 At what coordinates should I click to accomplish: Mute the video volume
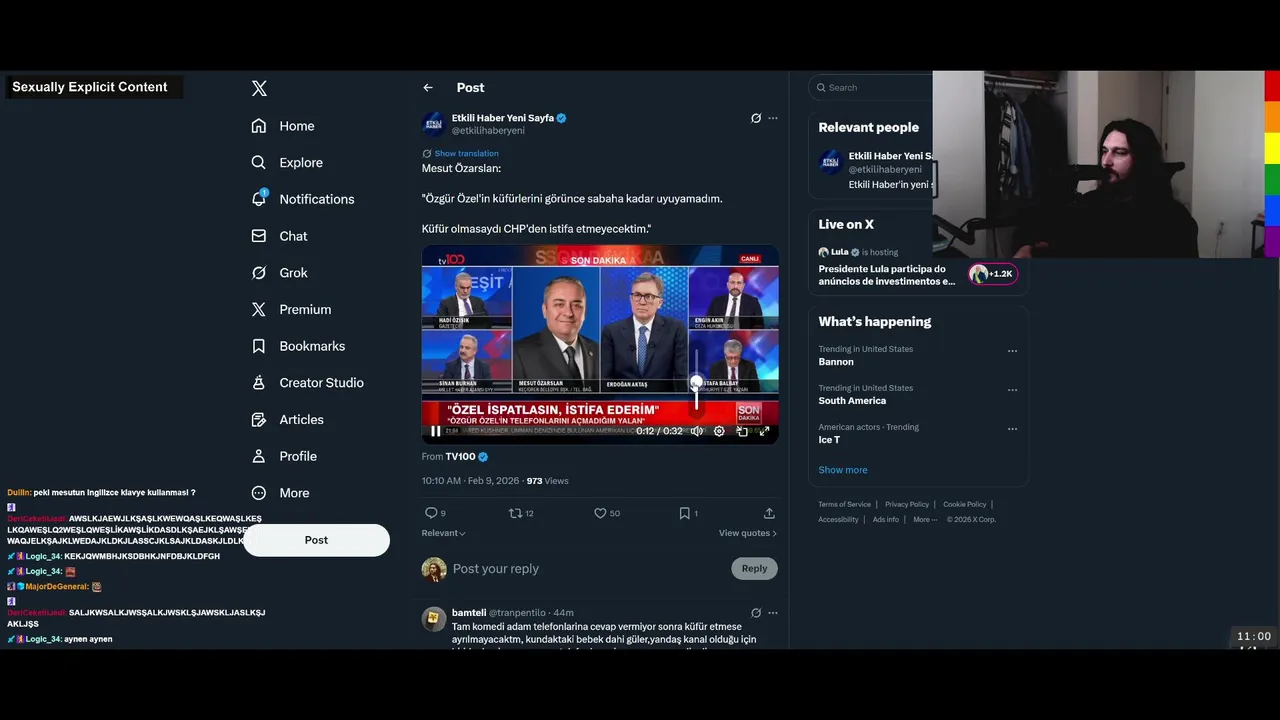[x=697, y=431]
